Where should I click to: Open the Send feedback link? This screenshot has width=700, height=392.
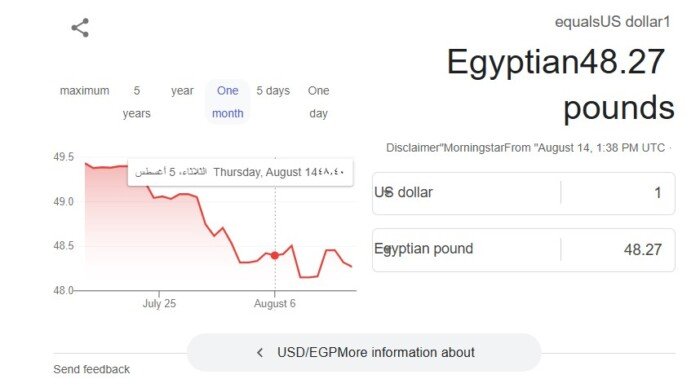tap(92, 369)
